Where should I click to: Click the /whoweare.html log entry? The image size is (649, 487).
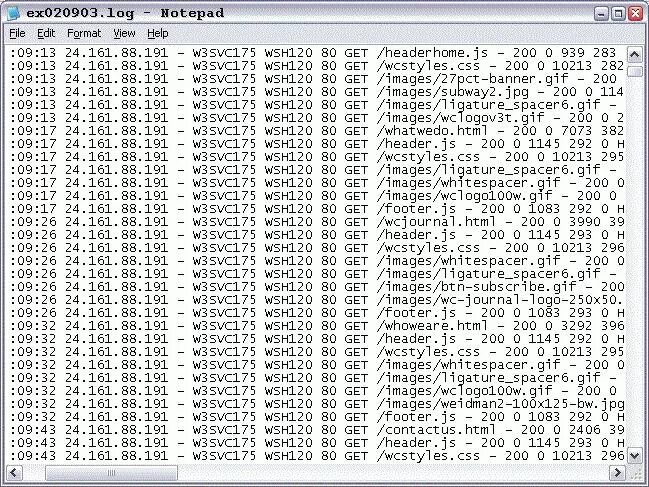pos(317,326)
